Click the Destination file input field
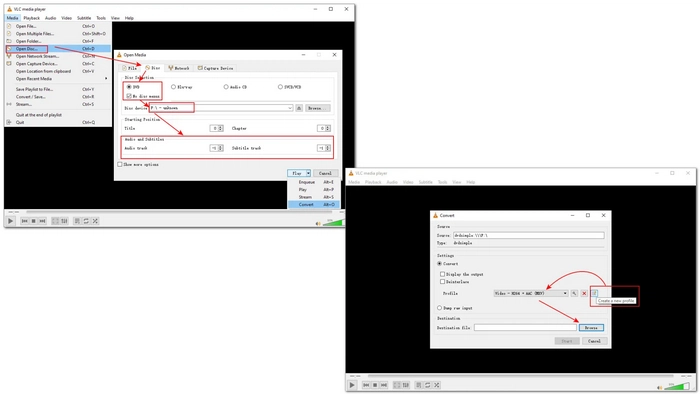Viewport: 700px width, 394px height. coord(525,328)
